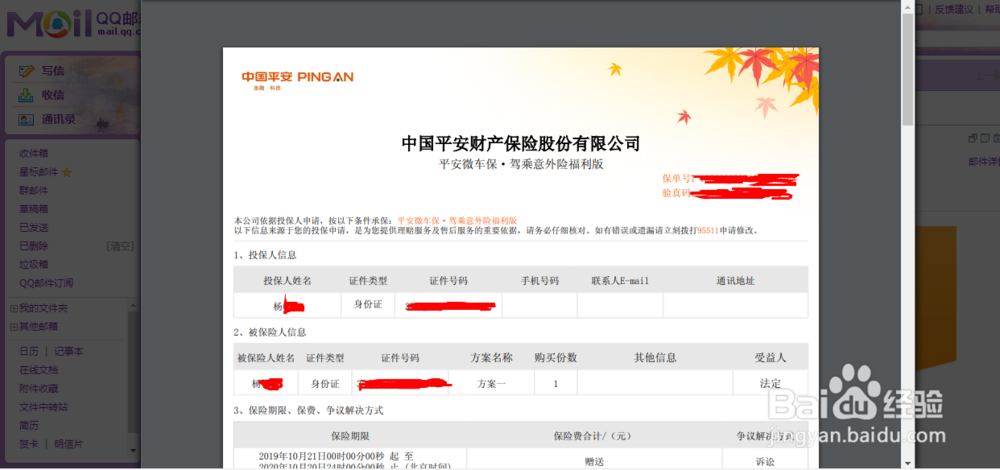
Task: Open QQ邮件订阅 subscriptions
Action: (x=46, y=283)
